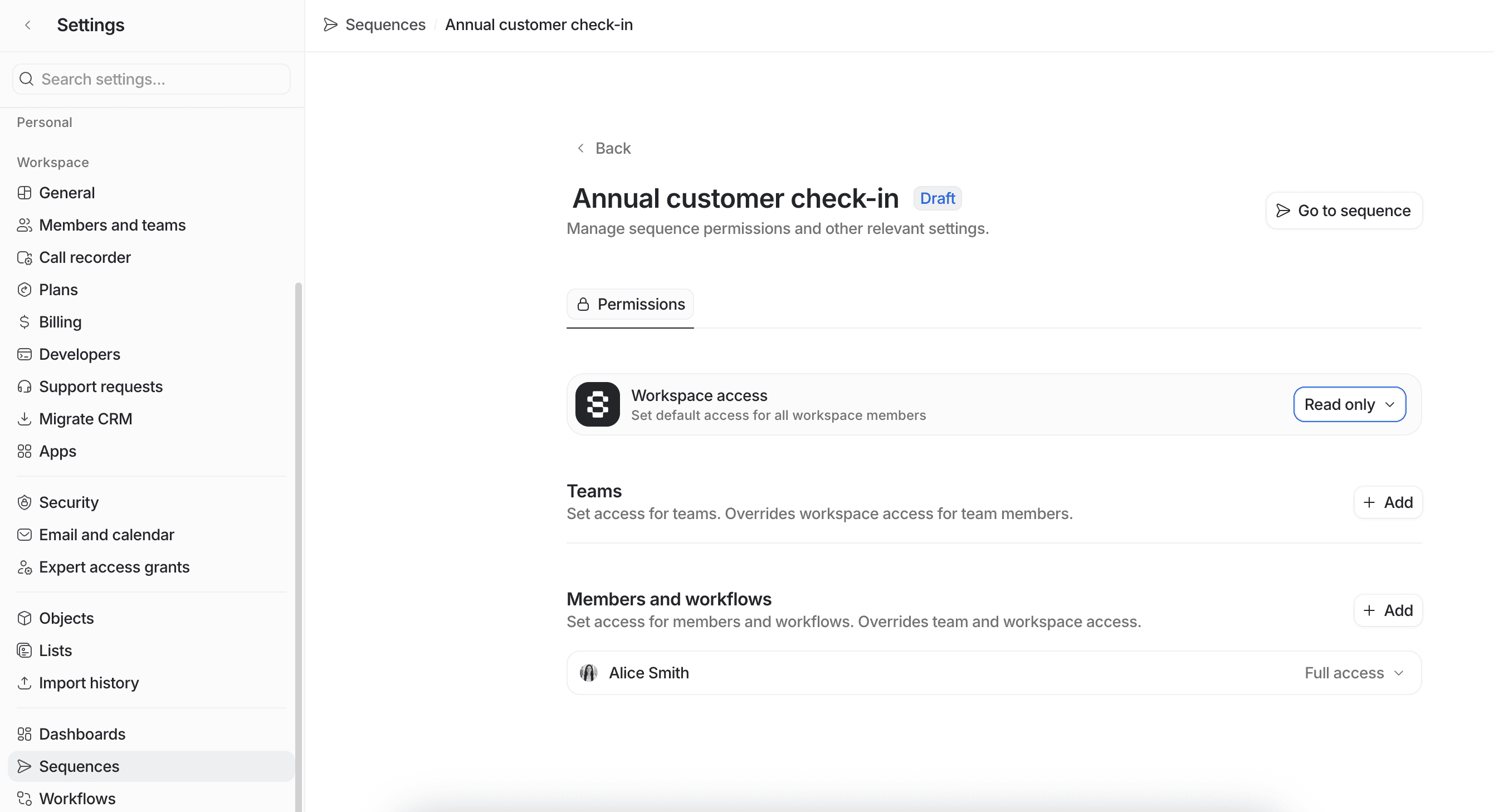This screenshot has height=812, width=1494.
Task: Open the Read only workspace access dropdown
Action: click(1349, 404)
